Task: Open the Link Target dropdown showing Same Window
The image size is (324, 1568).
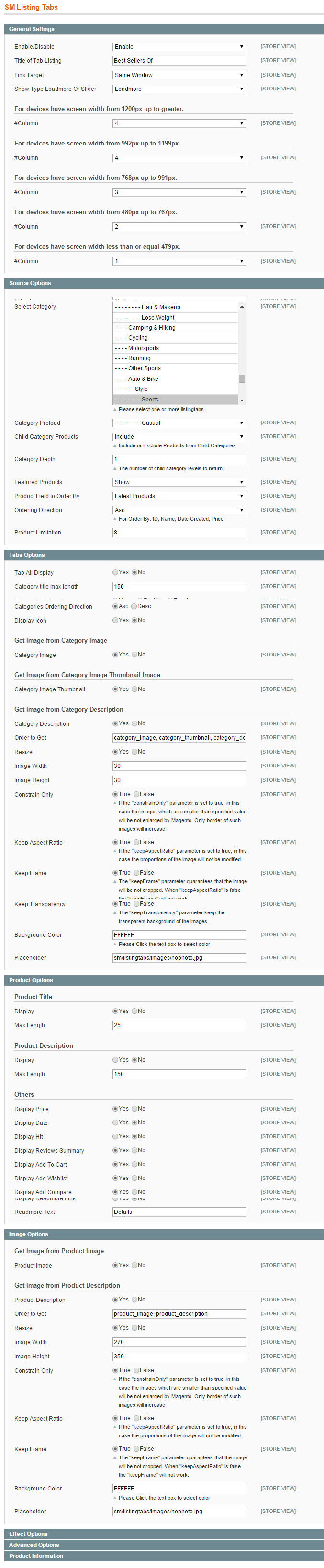Action: coord(179,75)
